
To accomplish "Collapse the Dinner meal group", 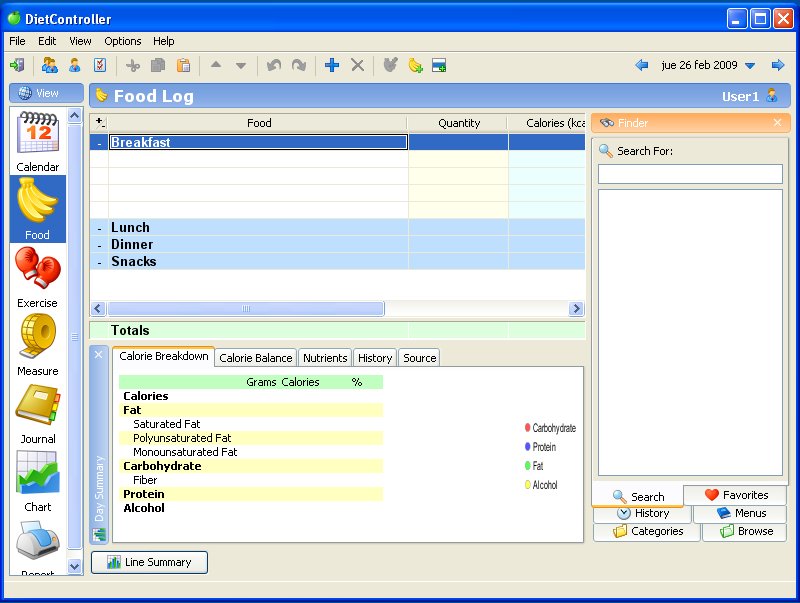I will point(99,245).
